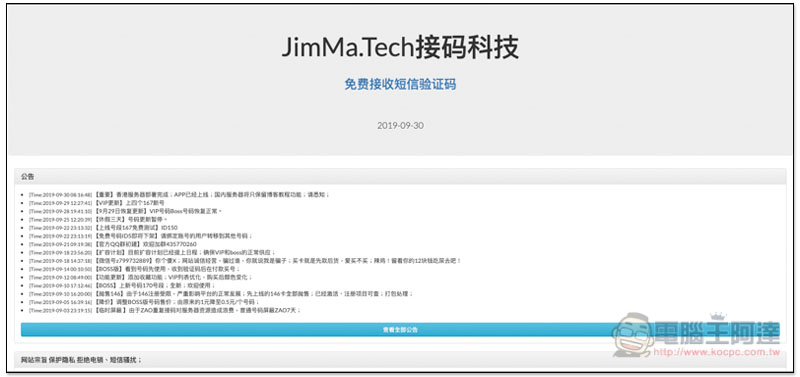
Task: Click the 【官方QQ群初建】 announcement
Action: click(112, 244)
